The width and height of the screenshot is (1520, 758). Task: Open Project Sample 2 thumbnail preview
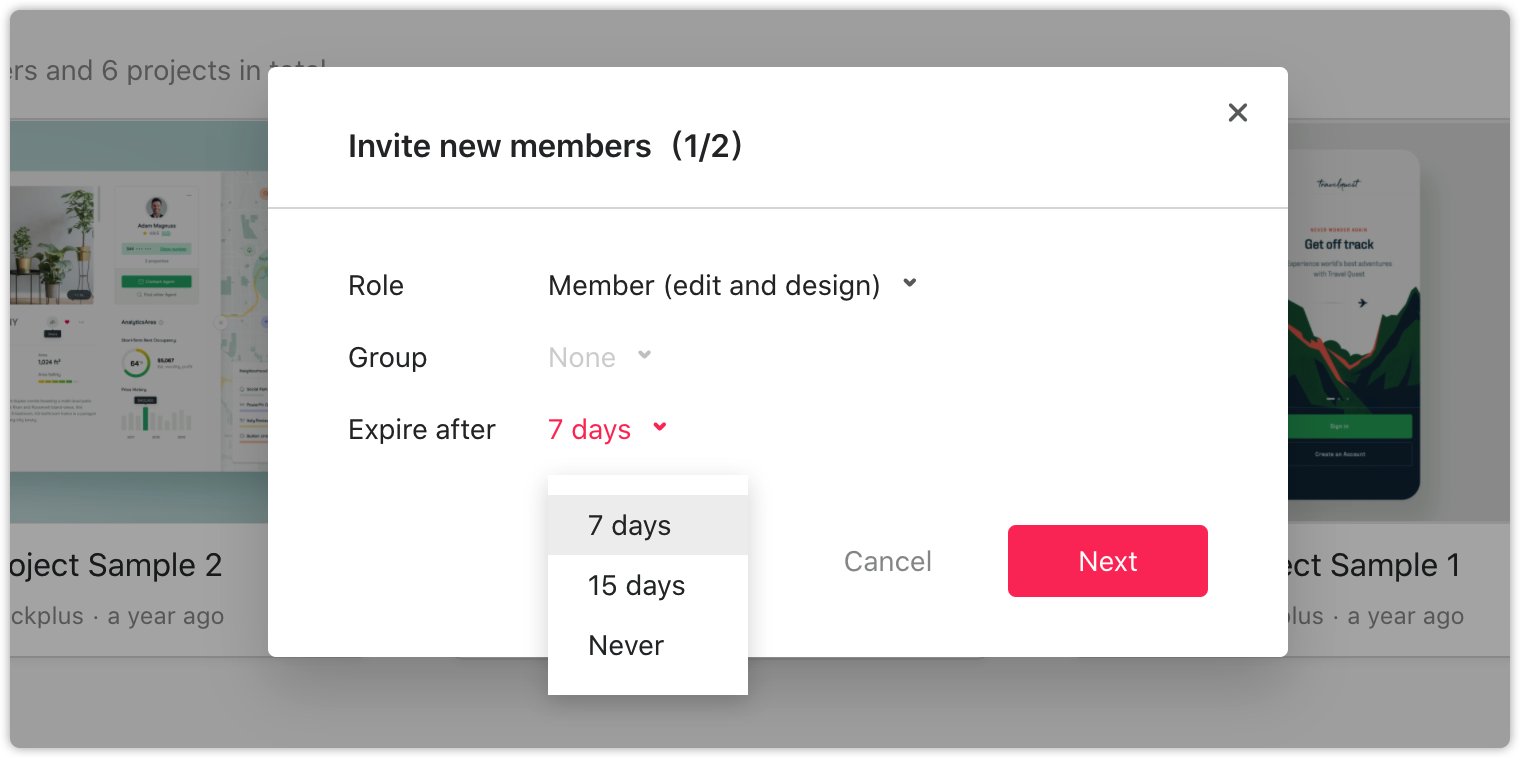point(139,322)
